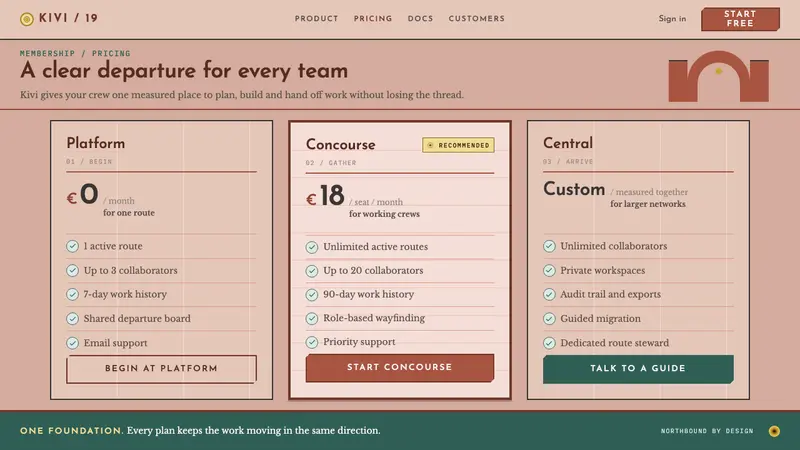The height and width of the screenshot is (450, 800).
Task: Click check icon beside Audit trail and exports
Action: tap(549, 294)
